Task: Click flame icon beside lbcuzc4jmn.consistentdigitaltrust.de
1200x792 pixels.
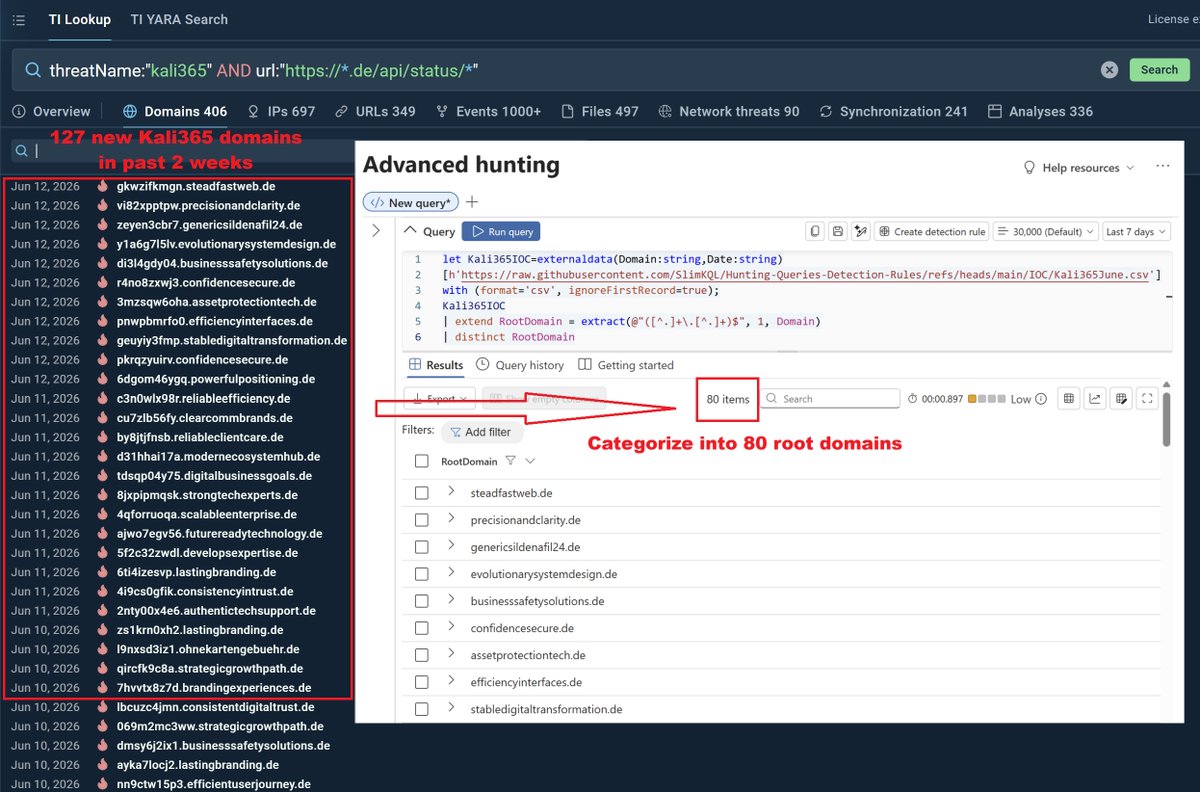Action: tap(102, 707)
